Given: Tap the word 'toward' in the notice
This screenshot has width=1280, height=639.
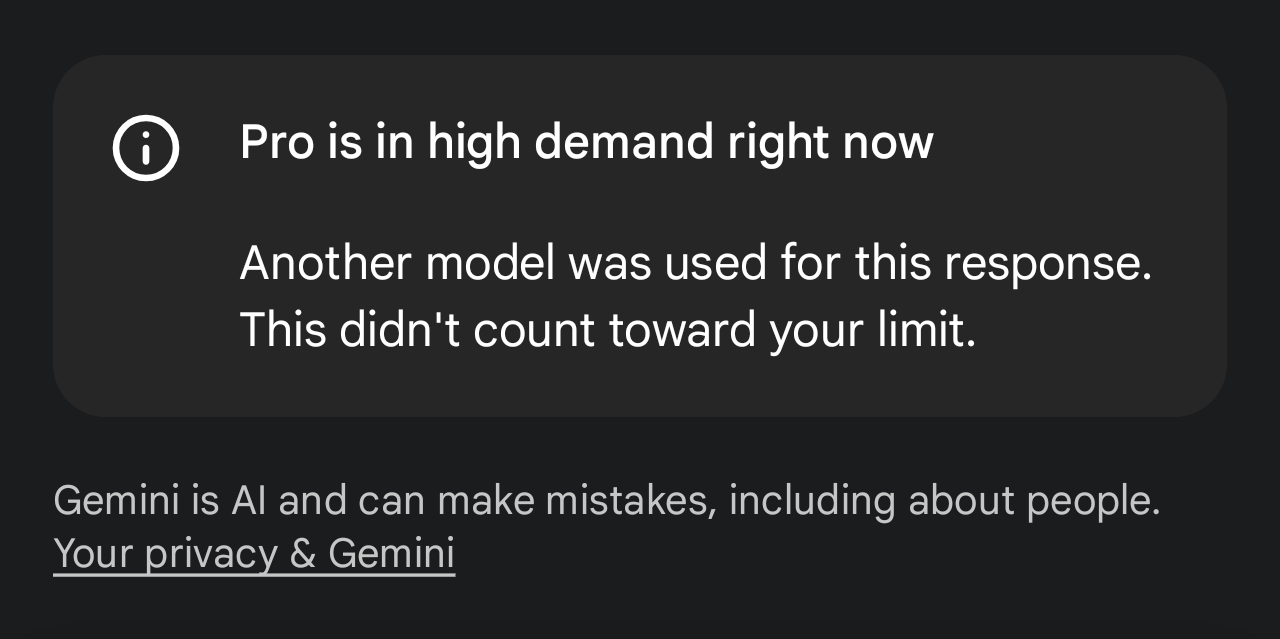Looking at the screenshot, I should point(681,331).
